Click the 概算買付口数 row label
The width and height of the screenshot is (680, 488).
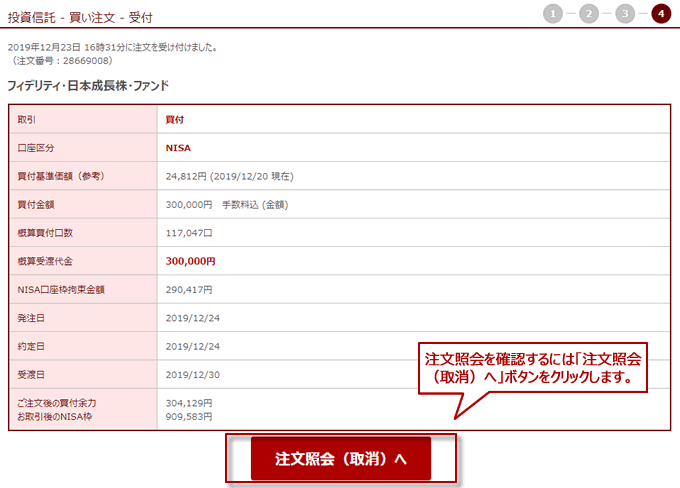tap(45, 233)
